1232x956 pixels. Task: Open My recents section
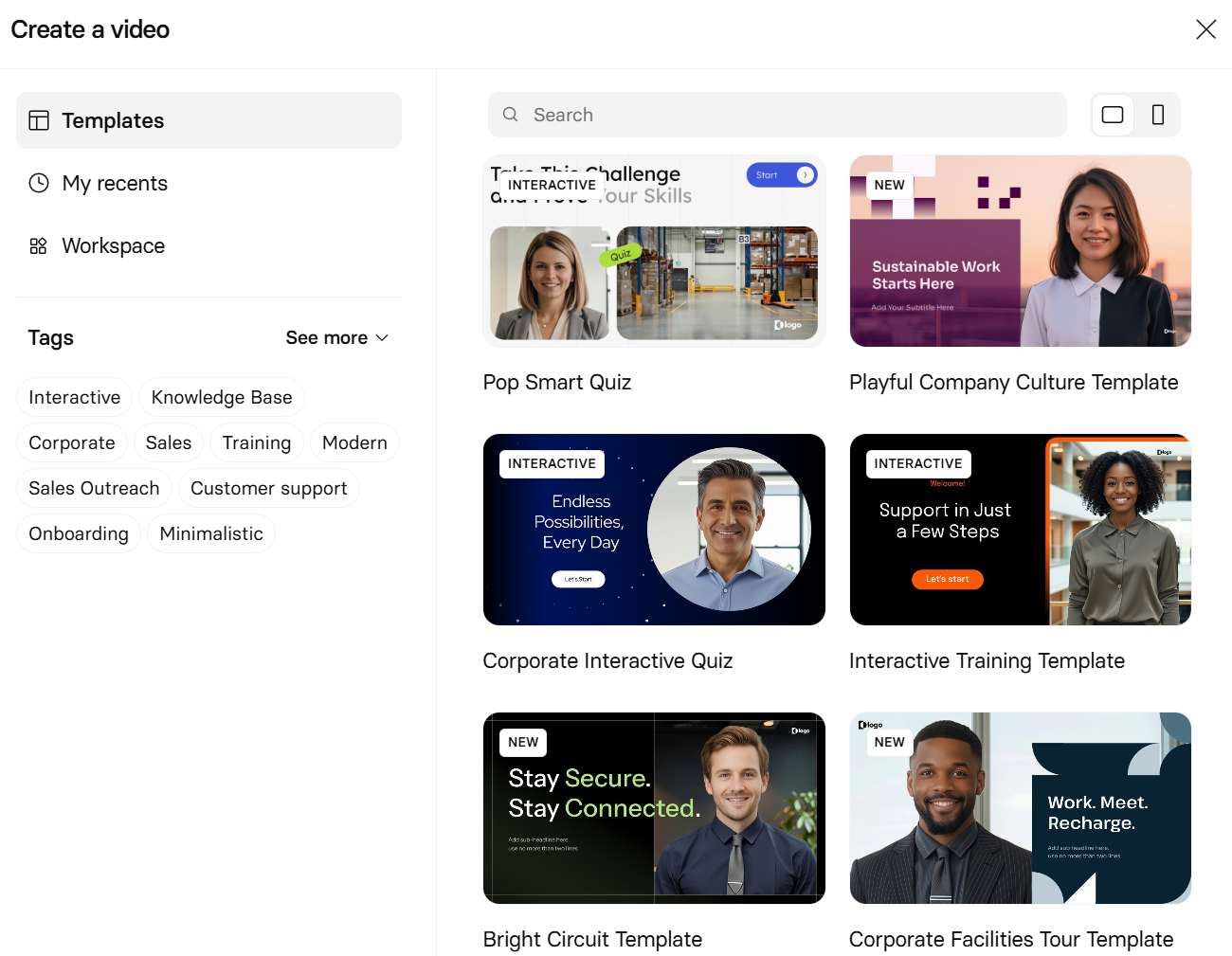pos(115,183)
